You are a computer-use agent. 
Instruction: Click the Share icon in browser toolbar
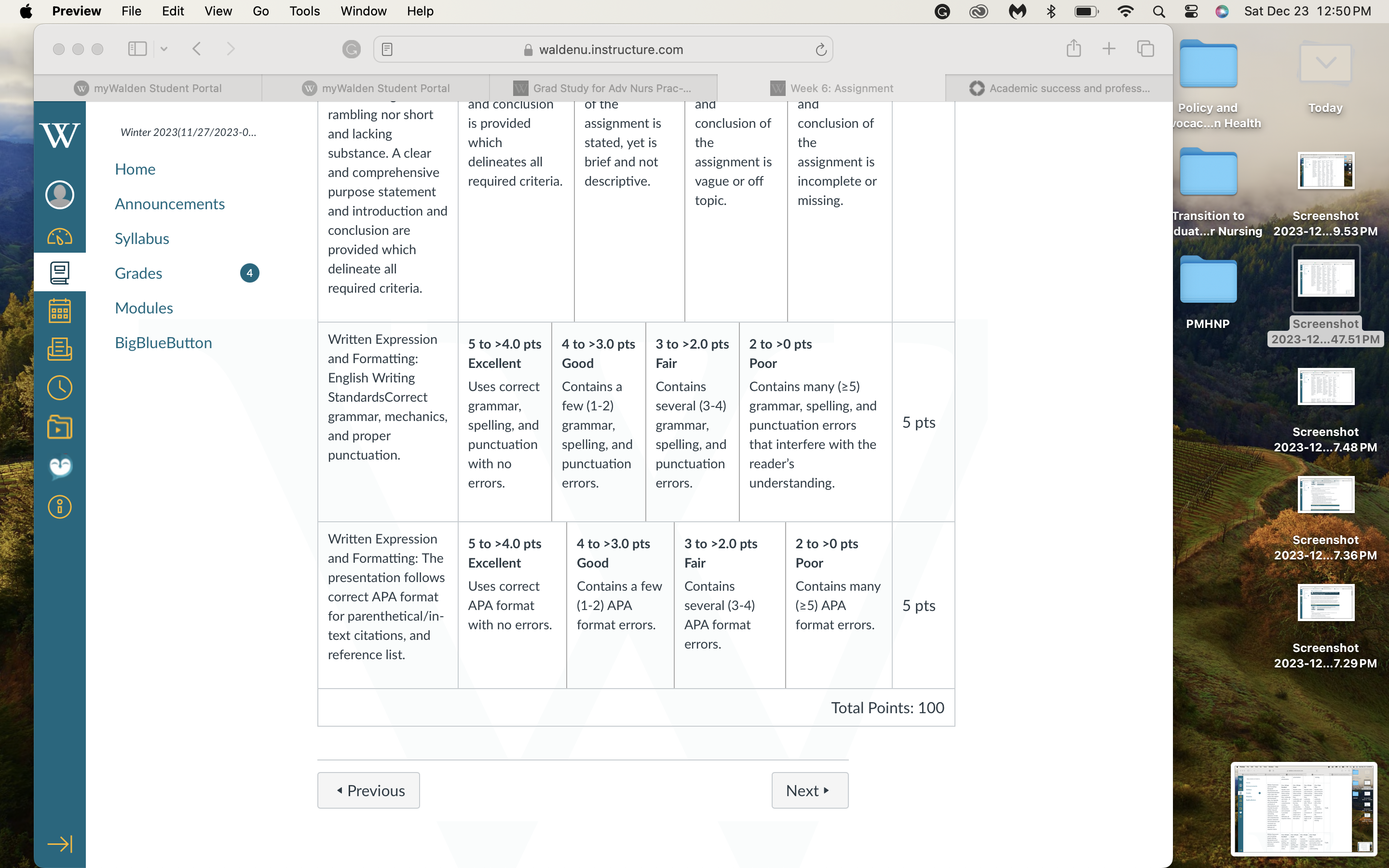pyautogui.click(x=1073, y=48)
